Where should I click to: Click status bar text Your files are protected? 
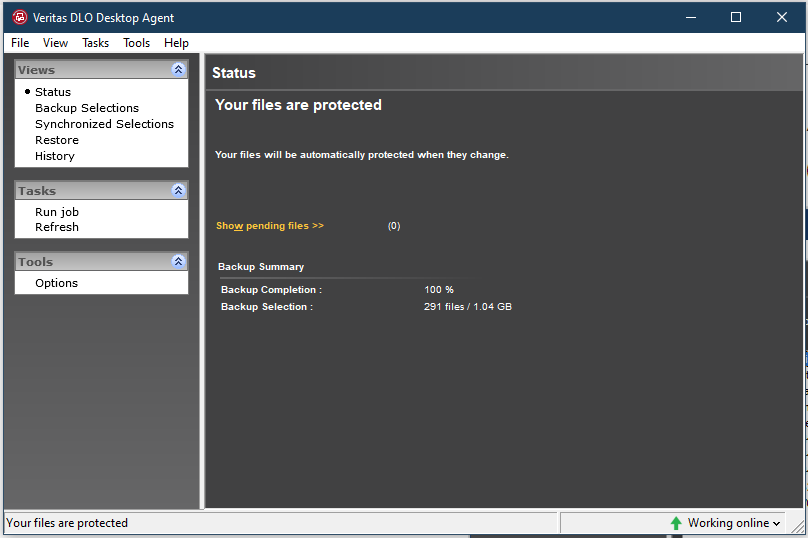point(66,523)
